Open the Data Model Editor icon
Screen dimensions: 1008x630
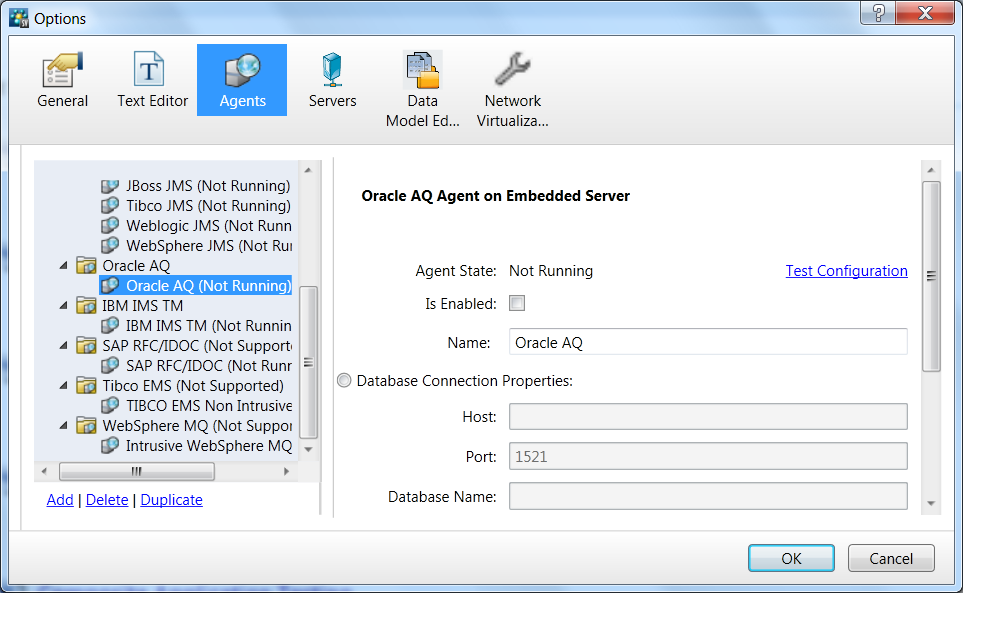[422, 71]
